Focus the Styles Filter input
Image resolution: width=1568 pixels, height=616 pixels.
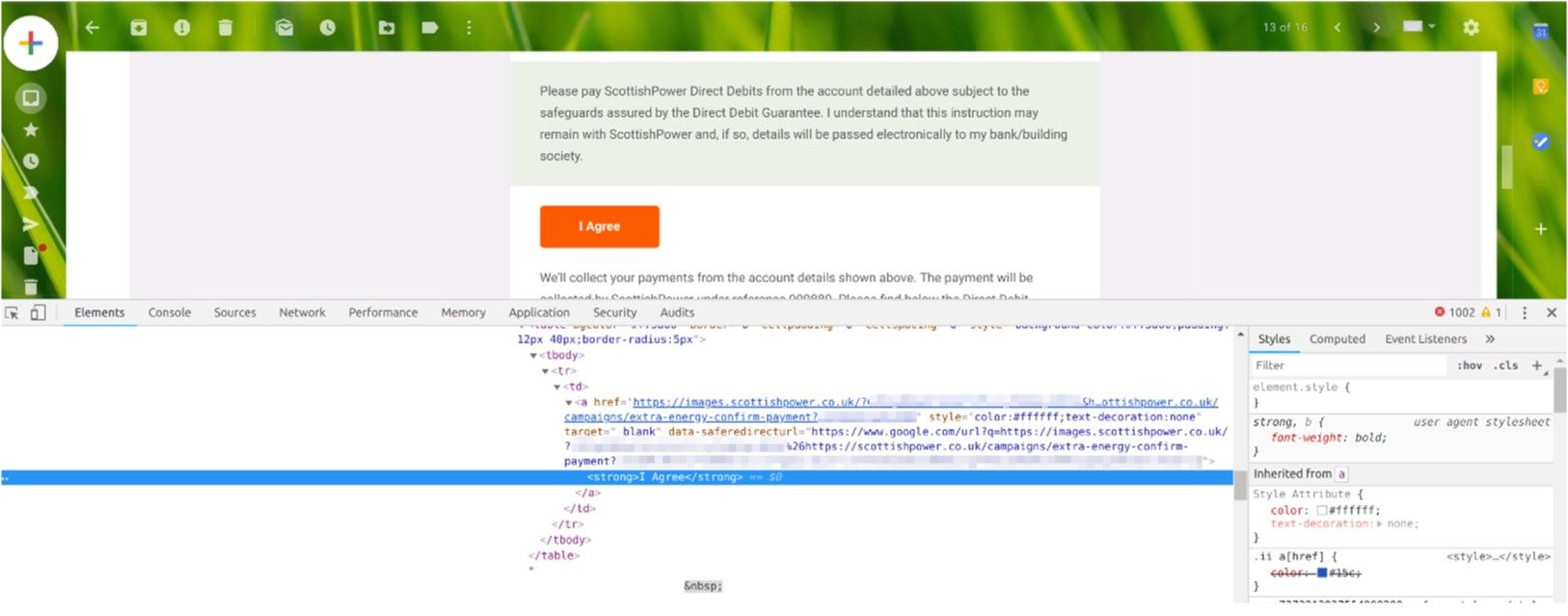click(1349, 365)
